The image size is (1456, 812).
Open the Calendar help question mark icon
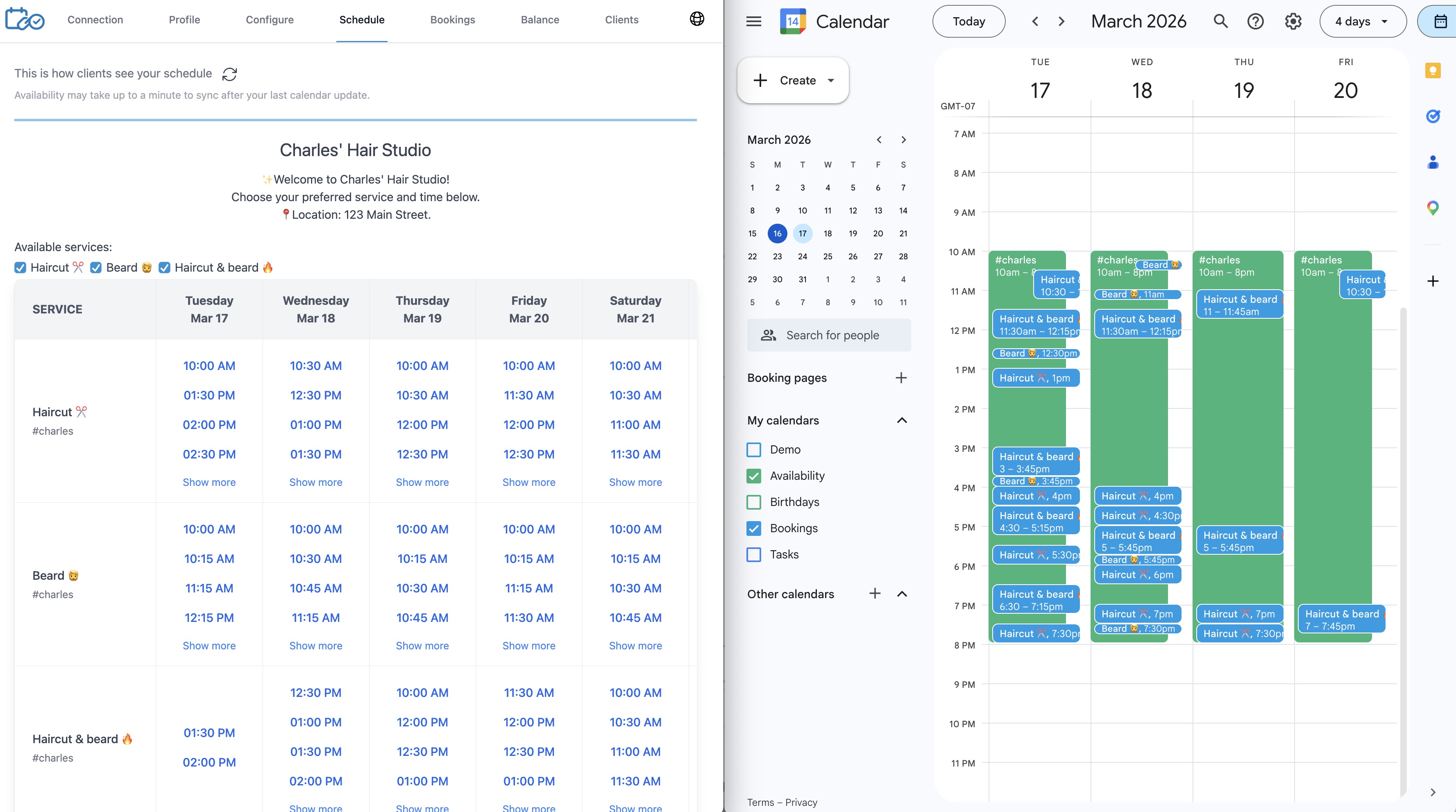pyautogui.click(x=1255, y=21)
